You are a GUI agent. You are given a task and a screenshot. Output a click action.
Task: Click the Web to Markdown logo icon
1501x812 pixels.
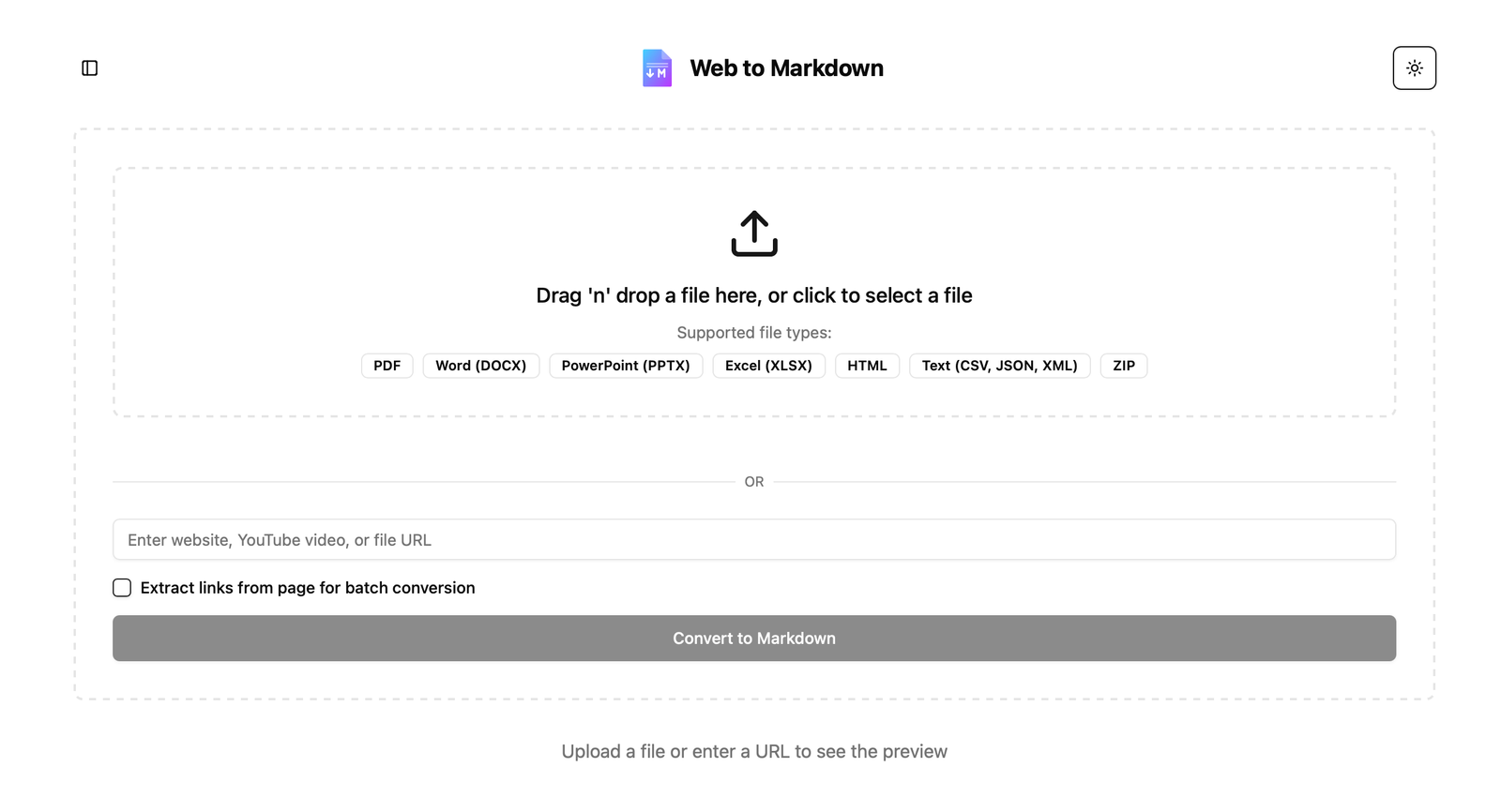point(657,68)
